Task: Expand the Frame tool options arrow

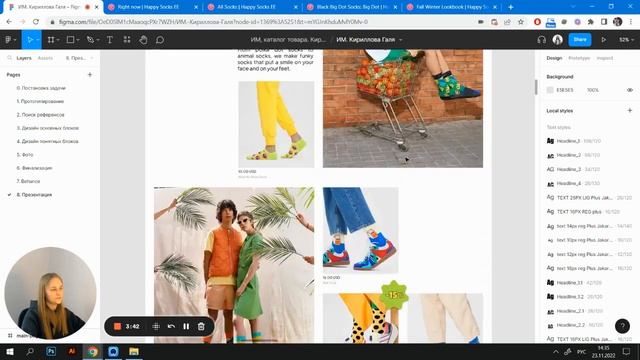Action: (58, 40)
